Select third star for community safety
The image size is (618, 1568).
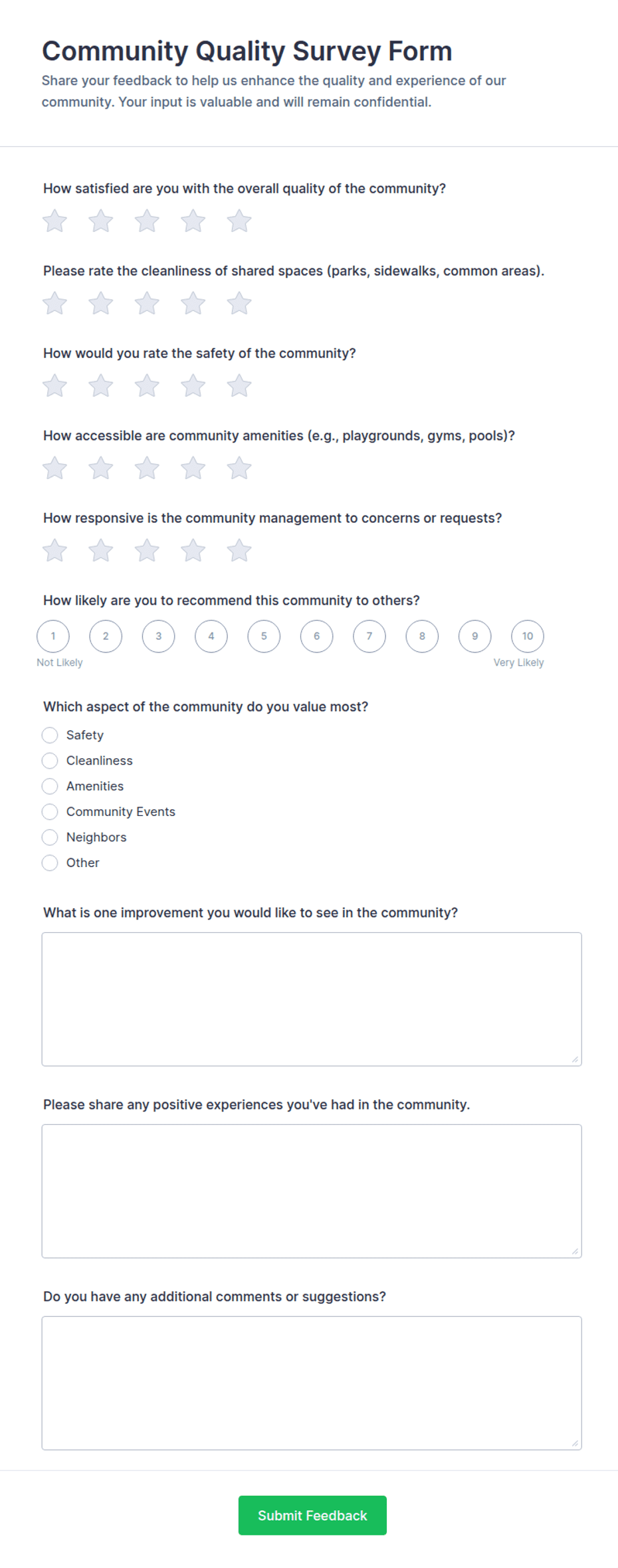tap(147, 386)
